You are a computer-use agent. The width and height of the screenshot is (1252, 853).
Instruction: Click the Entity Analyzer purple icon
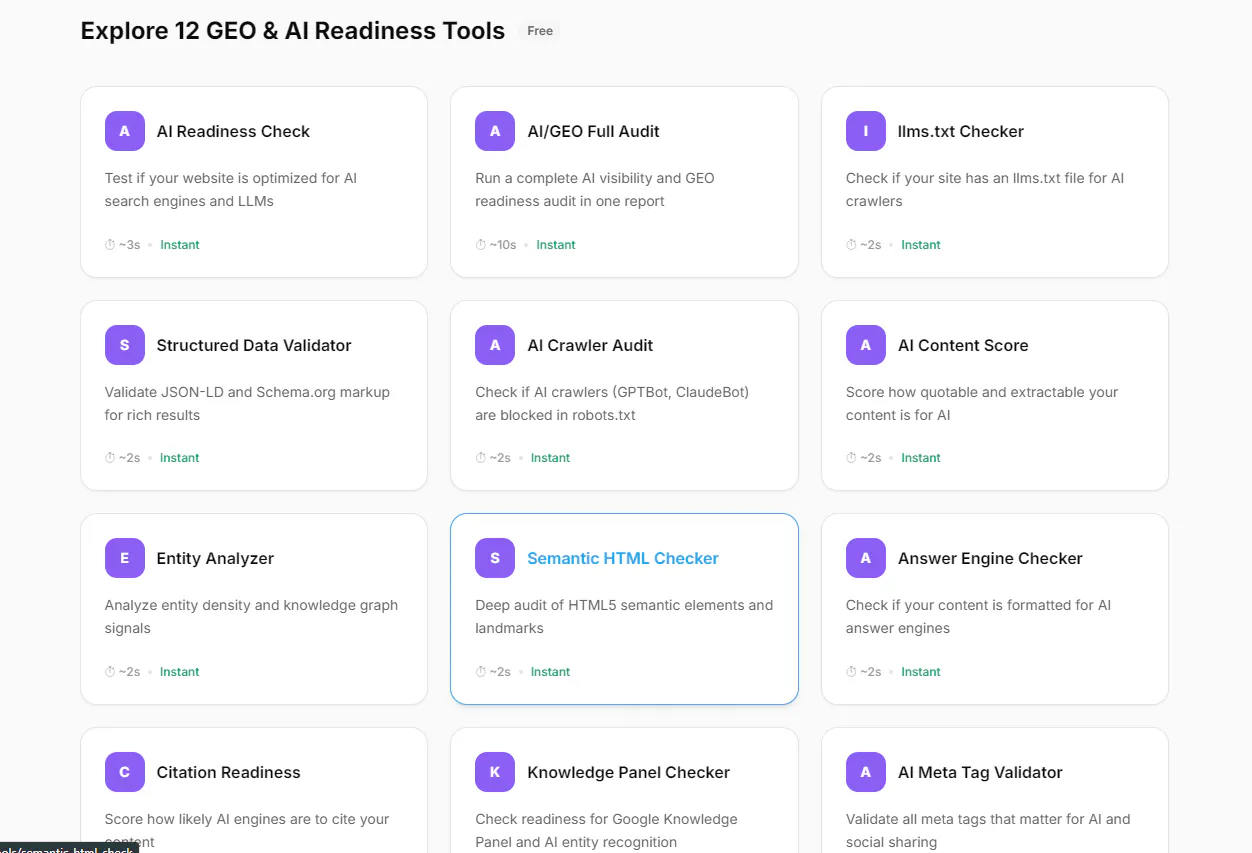point(125,558)
